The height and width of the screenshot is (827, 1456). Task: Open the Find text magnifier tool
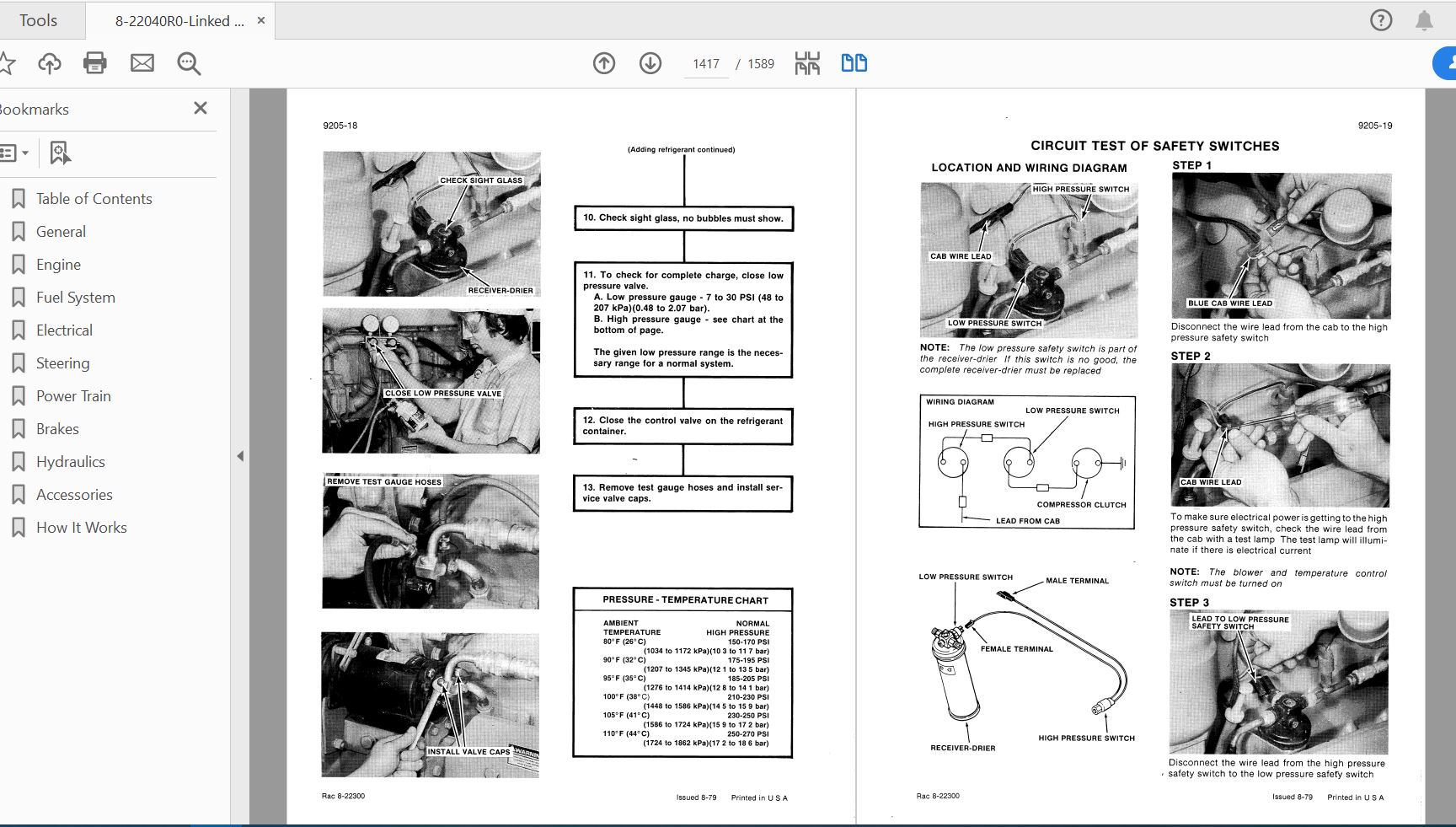pos(189,63)
